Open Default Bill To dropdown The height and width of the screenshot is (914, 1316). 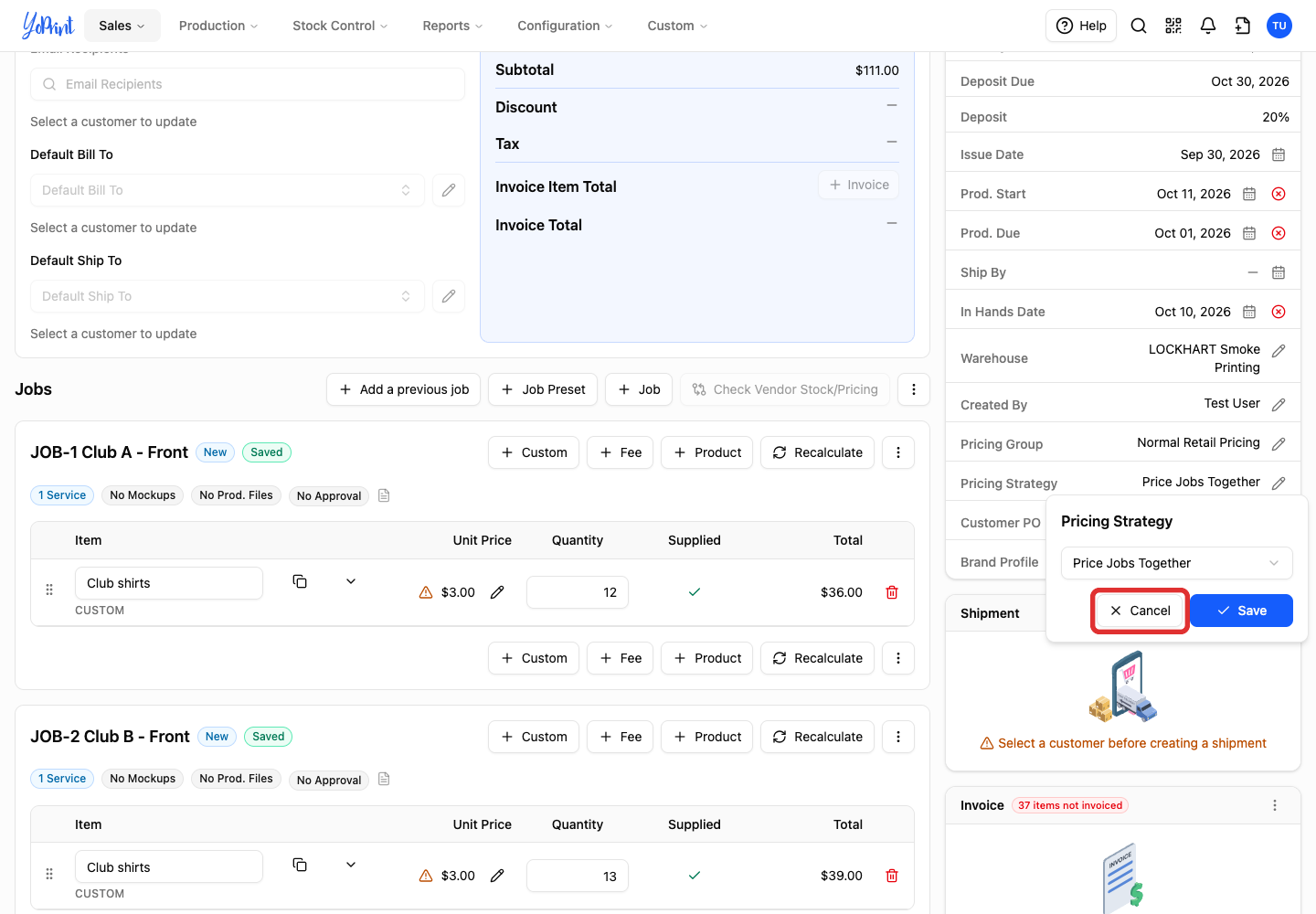coord(228,190)
